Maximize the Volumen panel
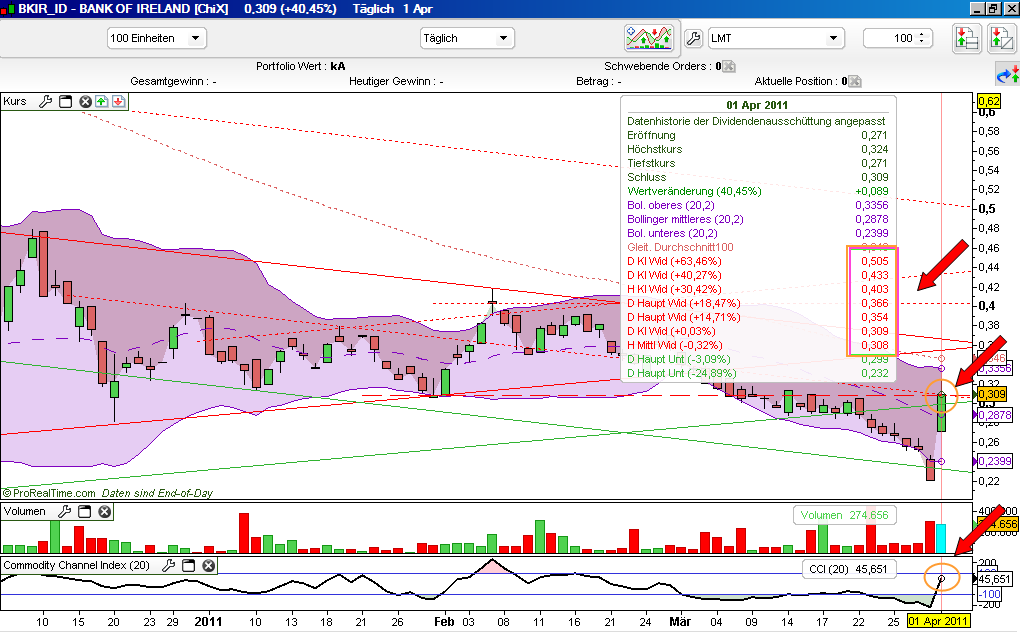The image size is (1020, 632). point(85,512)
